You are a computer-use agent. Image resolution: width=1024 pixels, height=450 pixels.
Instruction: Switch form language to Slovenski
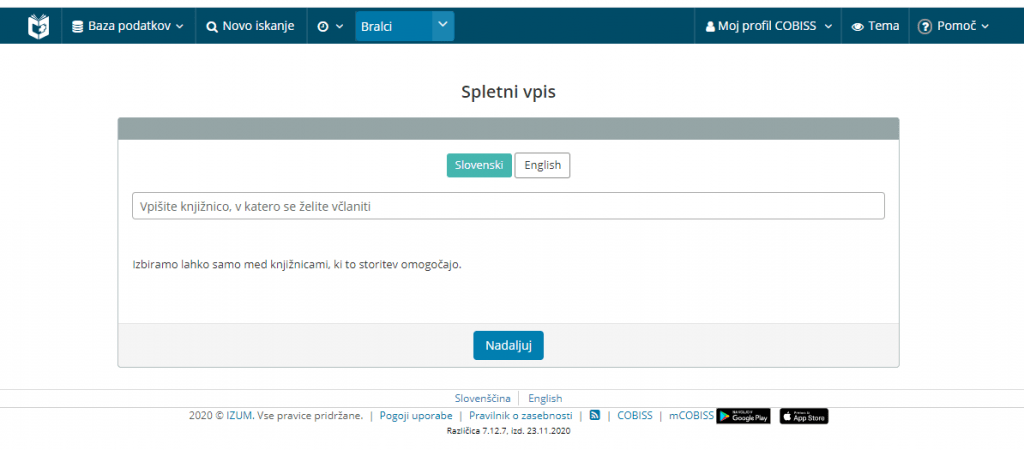coord(479,165)
